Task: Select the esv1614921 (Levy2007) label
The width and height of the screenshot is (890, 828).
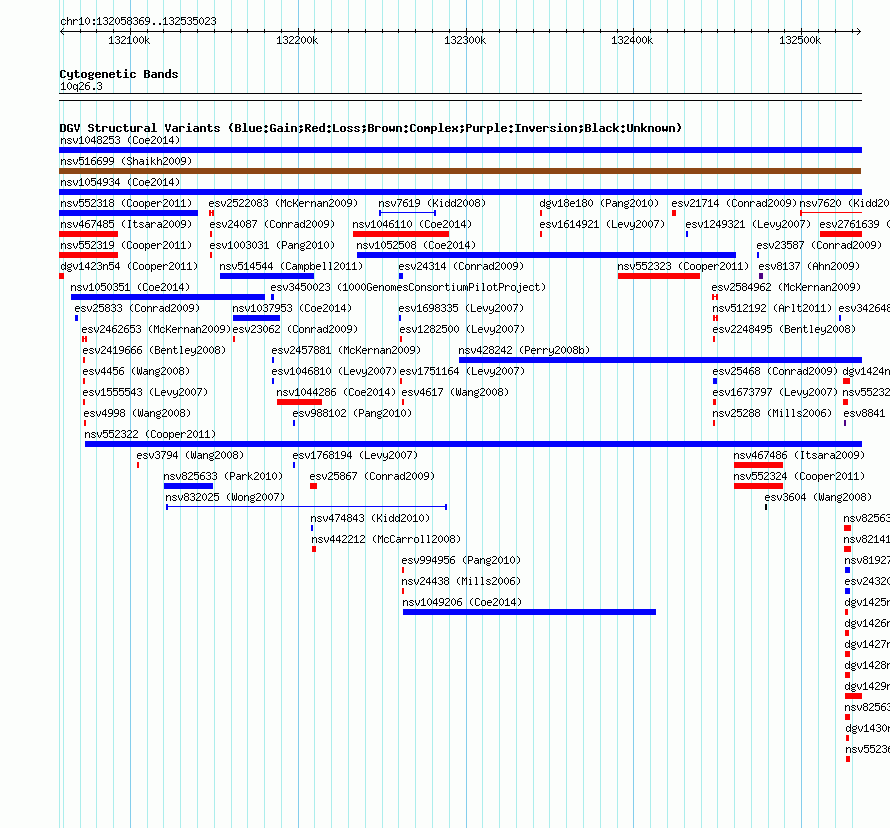Action: 602,224
